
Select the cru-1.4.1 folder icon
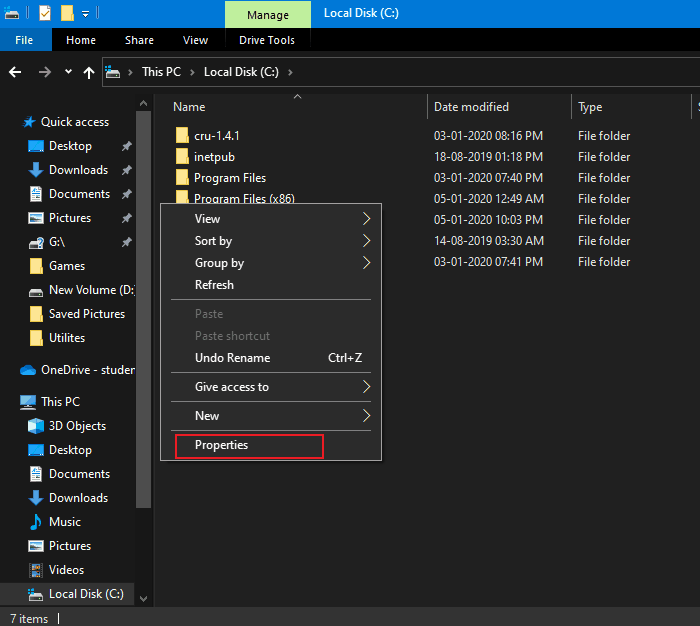point(182,135)
